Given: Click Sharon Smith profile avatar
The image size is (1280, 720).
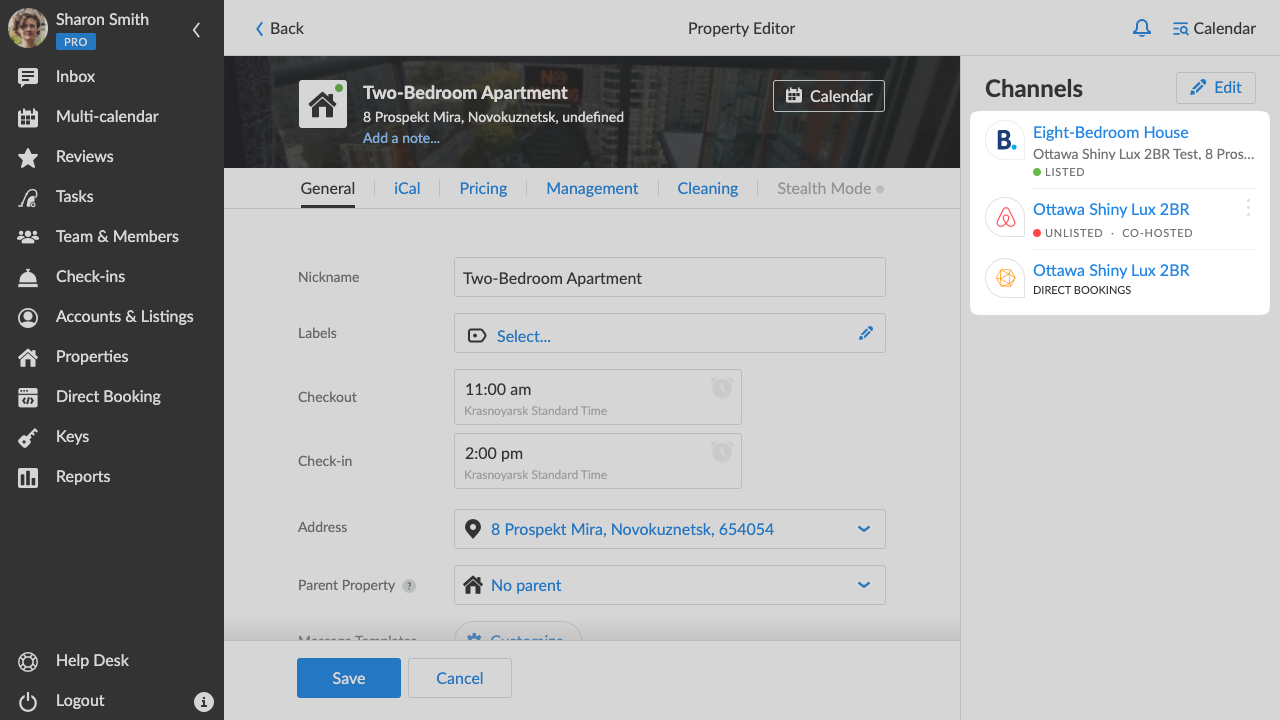Looking at the screenshot, I should pyautogui.click(x=28, y=28).
